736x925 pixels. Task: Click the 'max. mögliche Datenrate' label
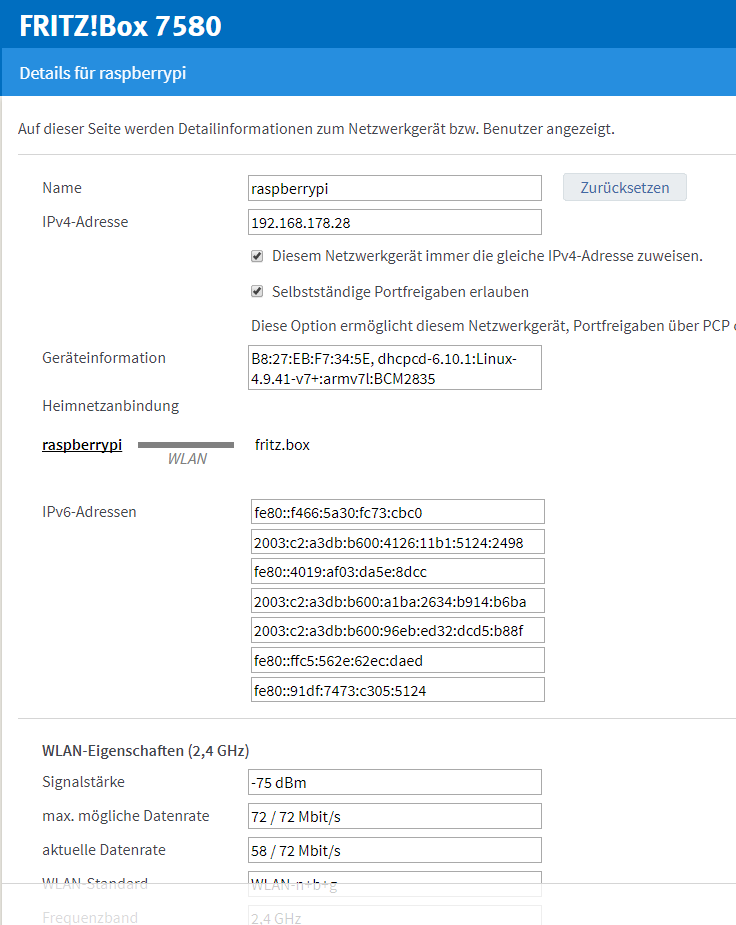126,816
